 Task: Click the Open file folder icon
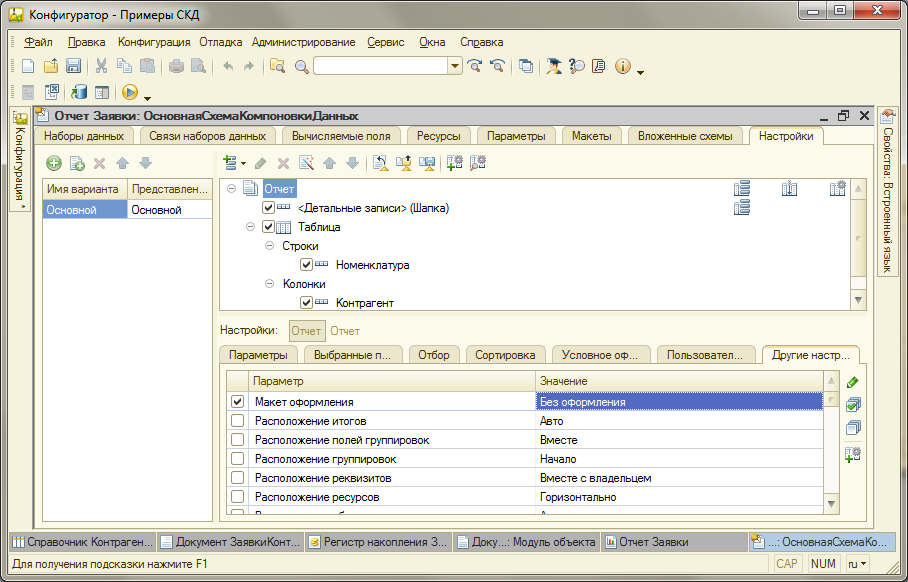(x=51, y=66)
